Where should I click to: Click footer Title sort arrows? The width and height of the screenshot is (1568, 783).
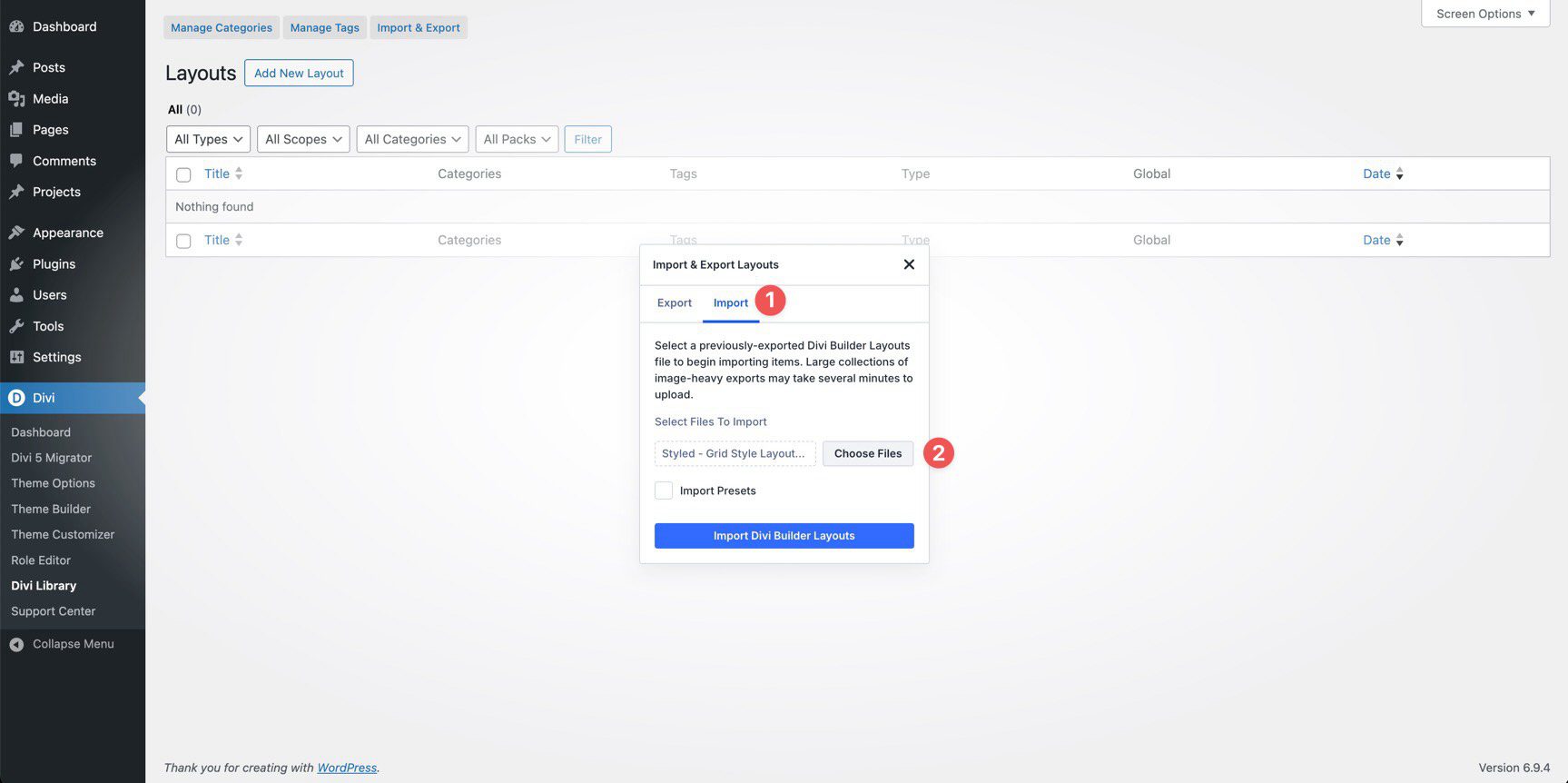point(239,240)
